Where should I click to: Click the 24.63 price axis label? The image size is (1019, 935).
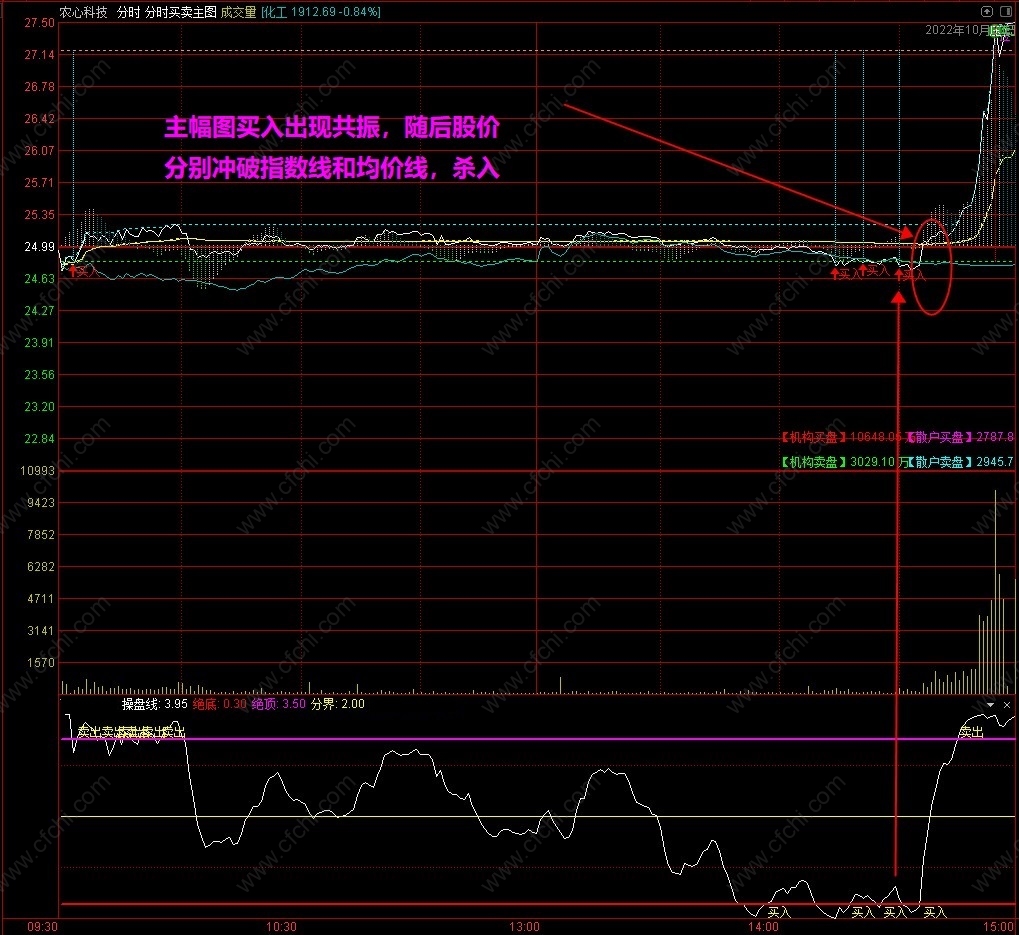pos(40,278)
